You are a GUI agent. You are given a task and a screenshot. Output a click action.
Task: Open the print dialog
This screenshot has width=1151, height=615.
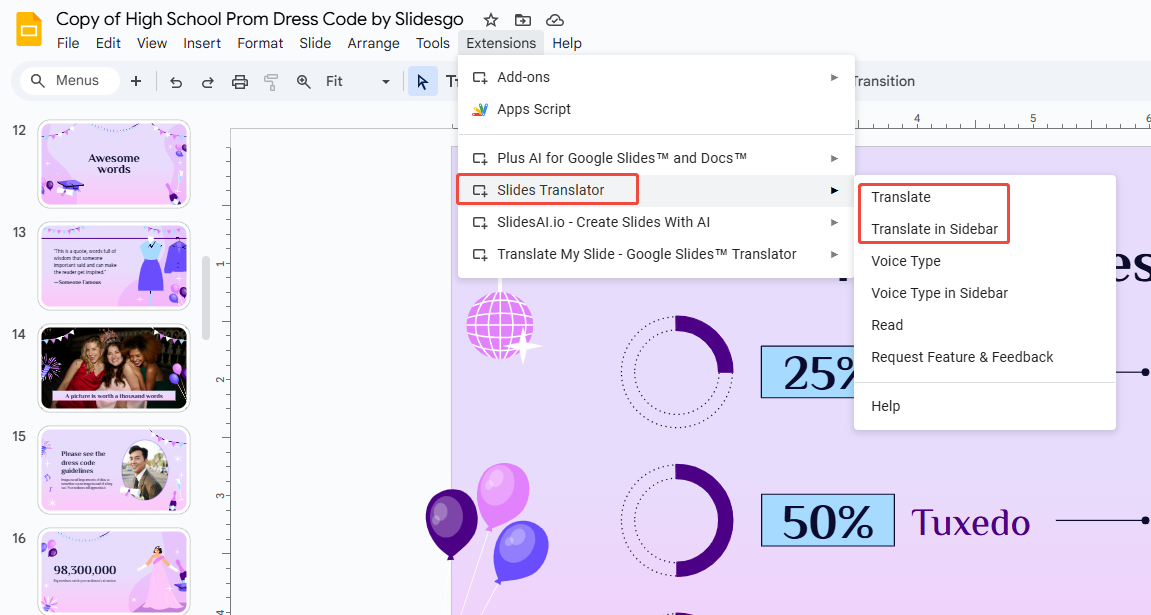[239, 81]
